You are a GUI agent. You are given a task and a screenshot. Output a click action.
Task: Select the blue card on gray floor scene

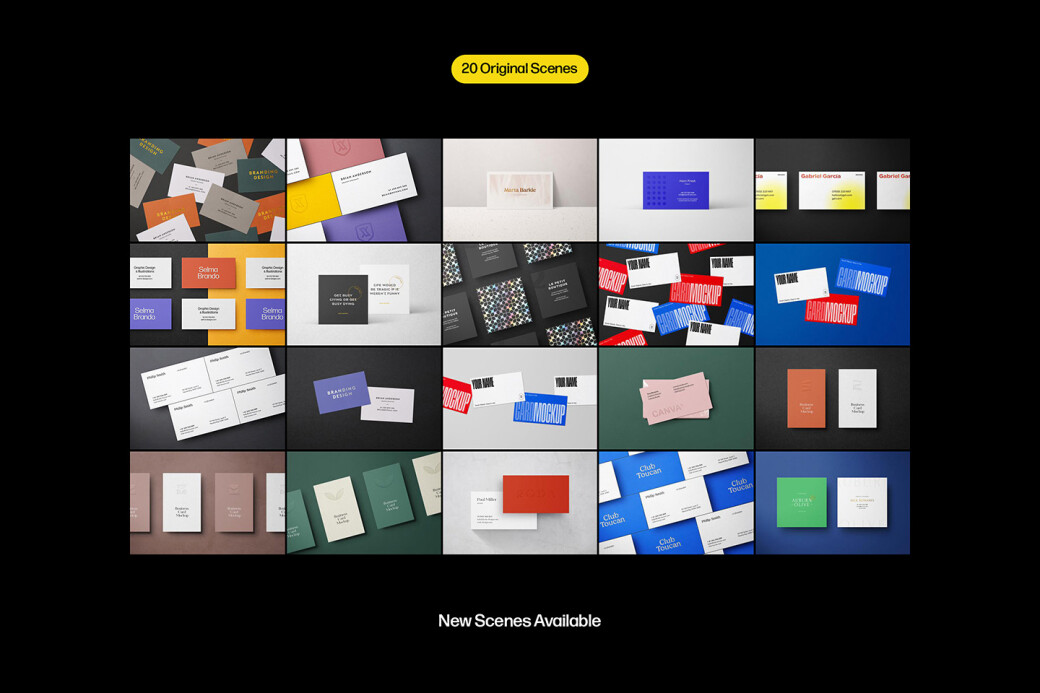click(x=675, y=188)
